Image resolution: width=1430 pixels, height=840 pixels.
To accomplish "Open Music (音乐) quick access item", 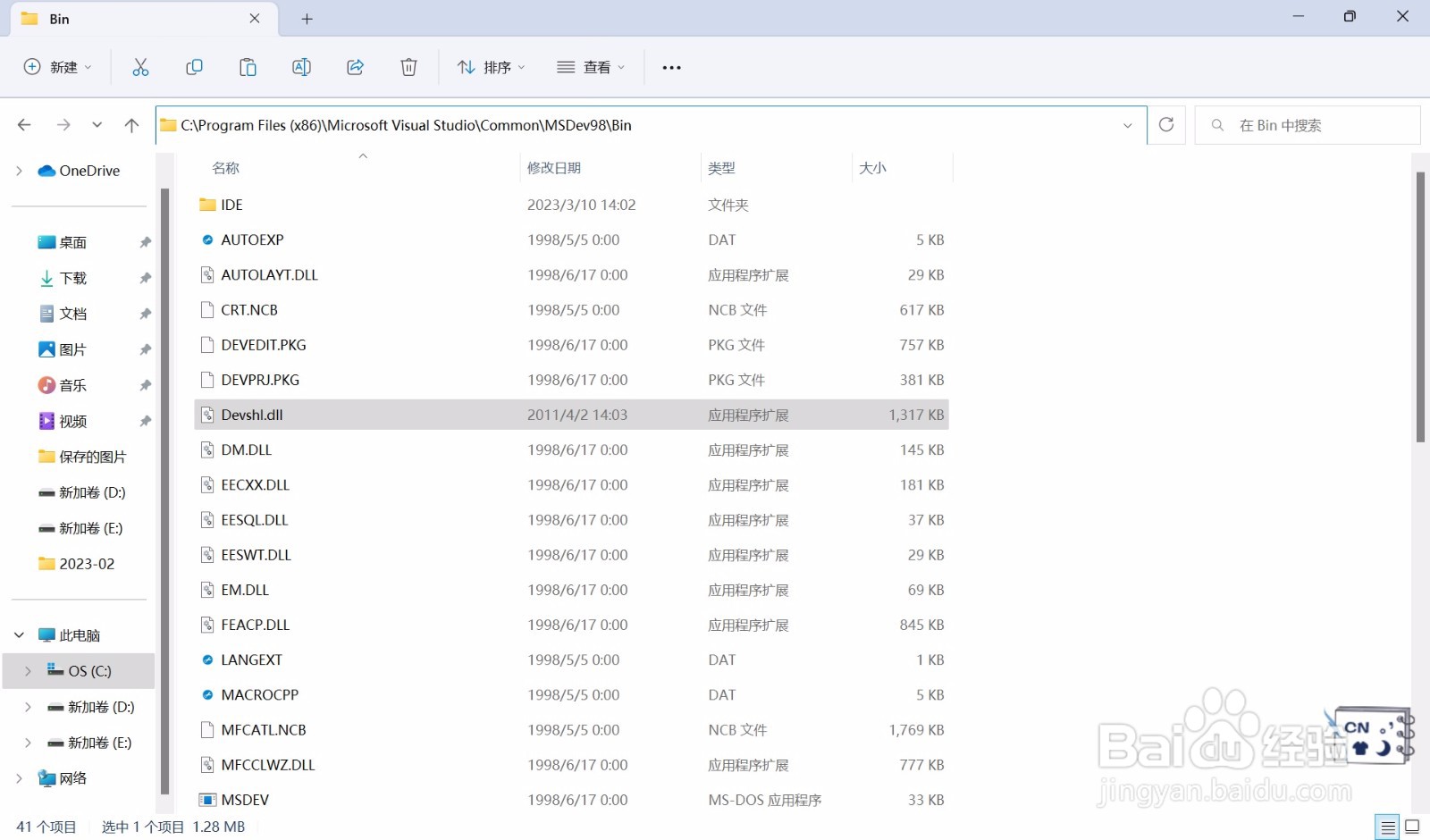I will click(x=63, y=385).
